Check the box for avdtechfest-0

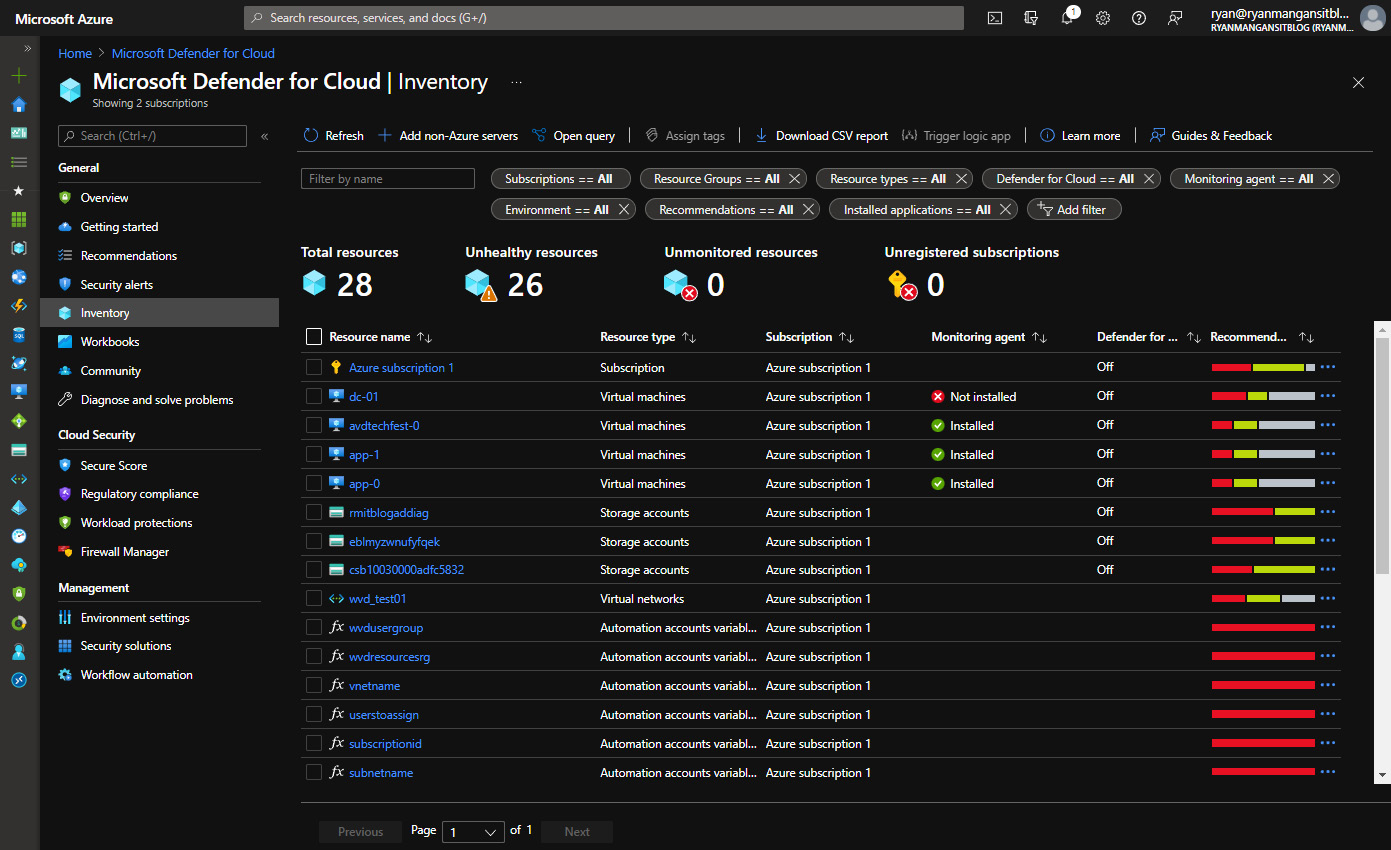(314, 426)
